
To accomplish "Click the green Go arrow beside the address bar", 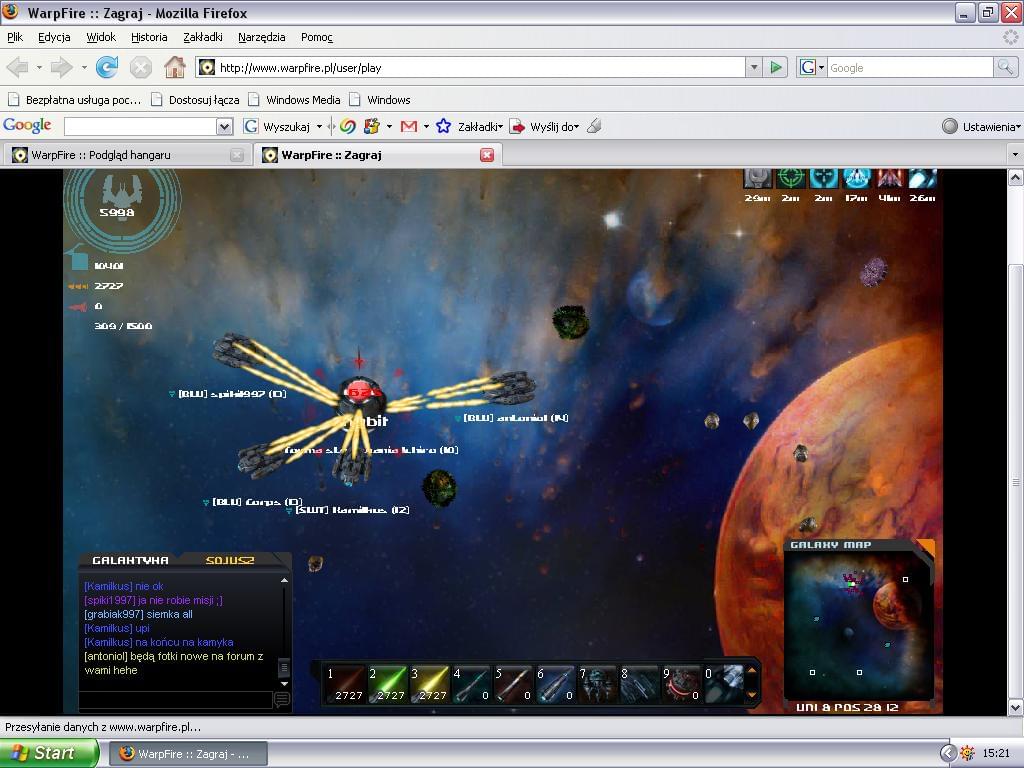I will pos(776,67).
